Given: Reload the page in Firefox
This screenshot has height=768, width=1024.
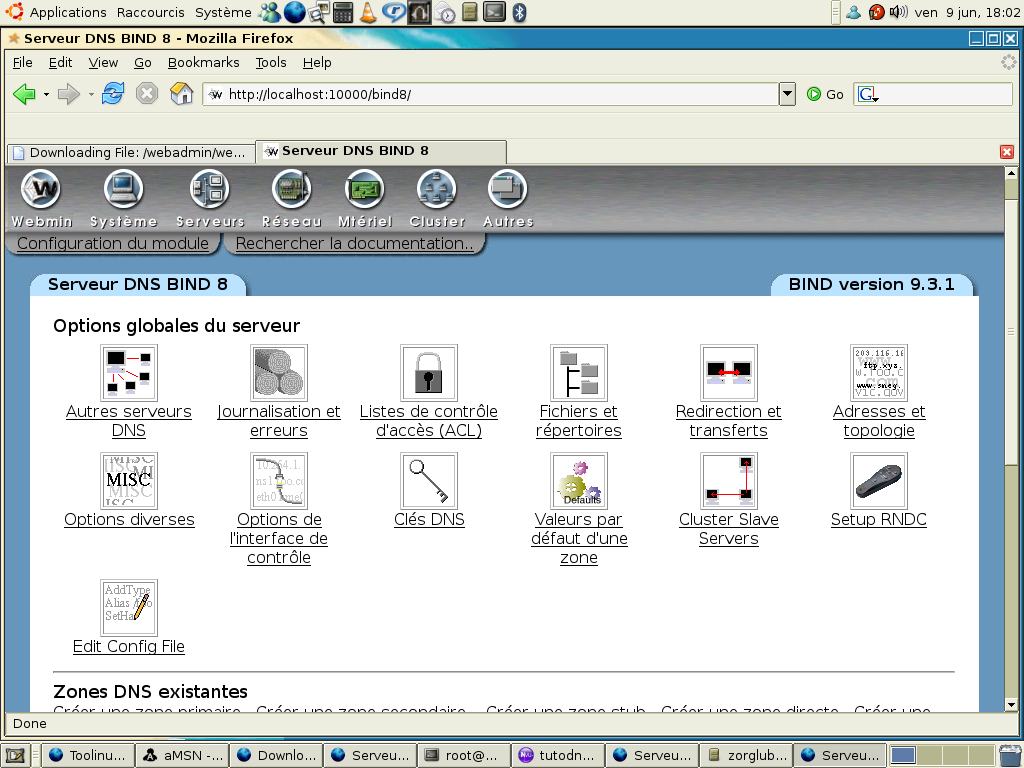Looking at the screenshot, I should pos(113,94).
